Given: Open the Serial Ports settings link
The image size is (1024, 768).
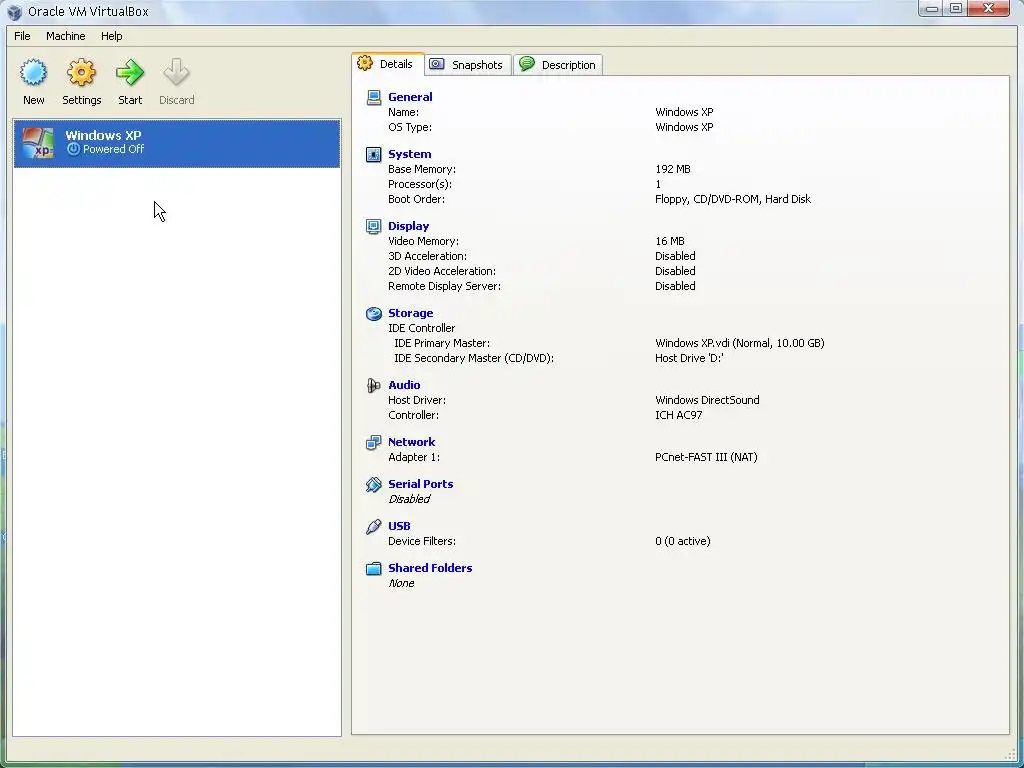Looking at the screenshot, I should tap(421, 484).
